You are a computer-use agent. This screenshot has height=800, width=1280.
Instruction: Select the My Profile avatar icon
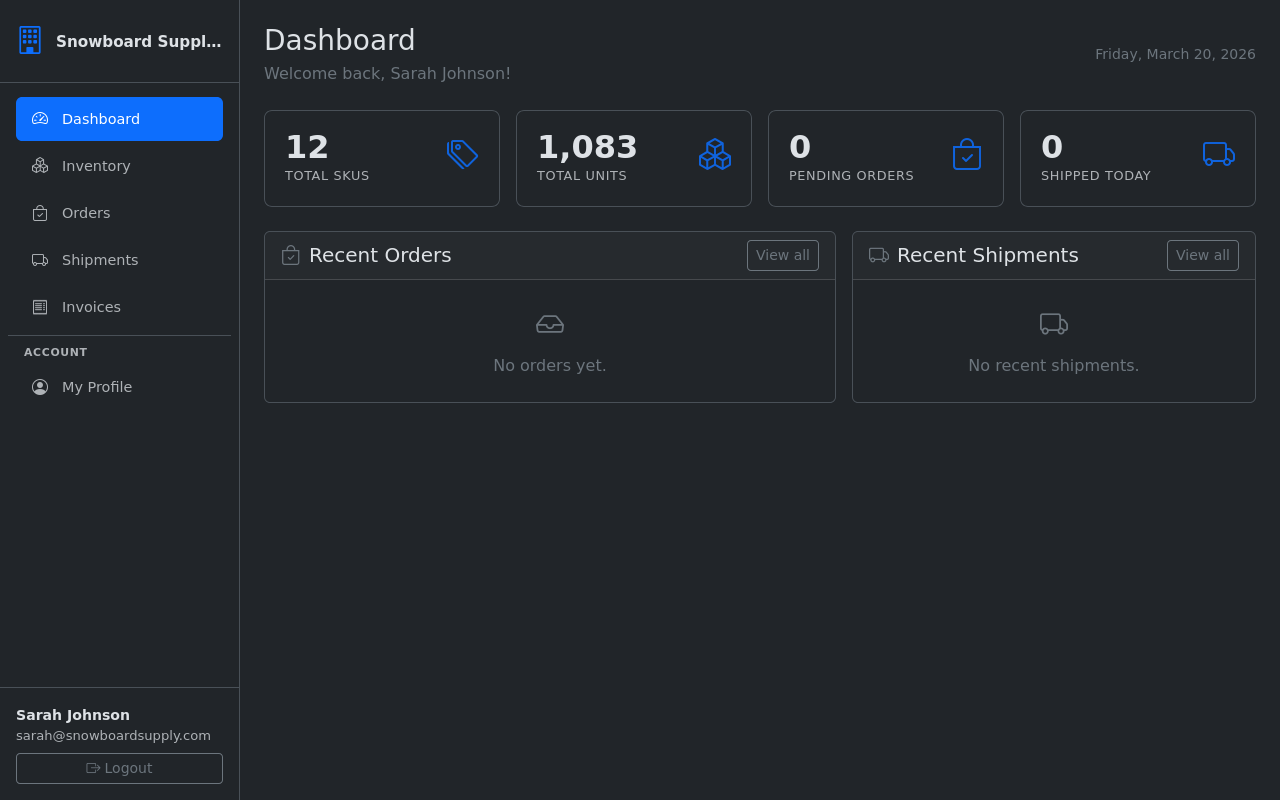click(x=40, y=387)
